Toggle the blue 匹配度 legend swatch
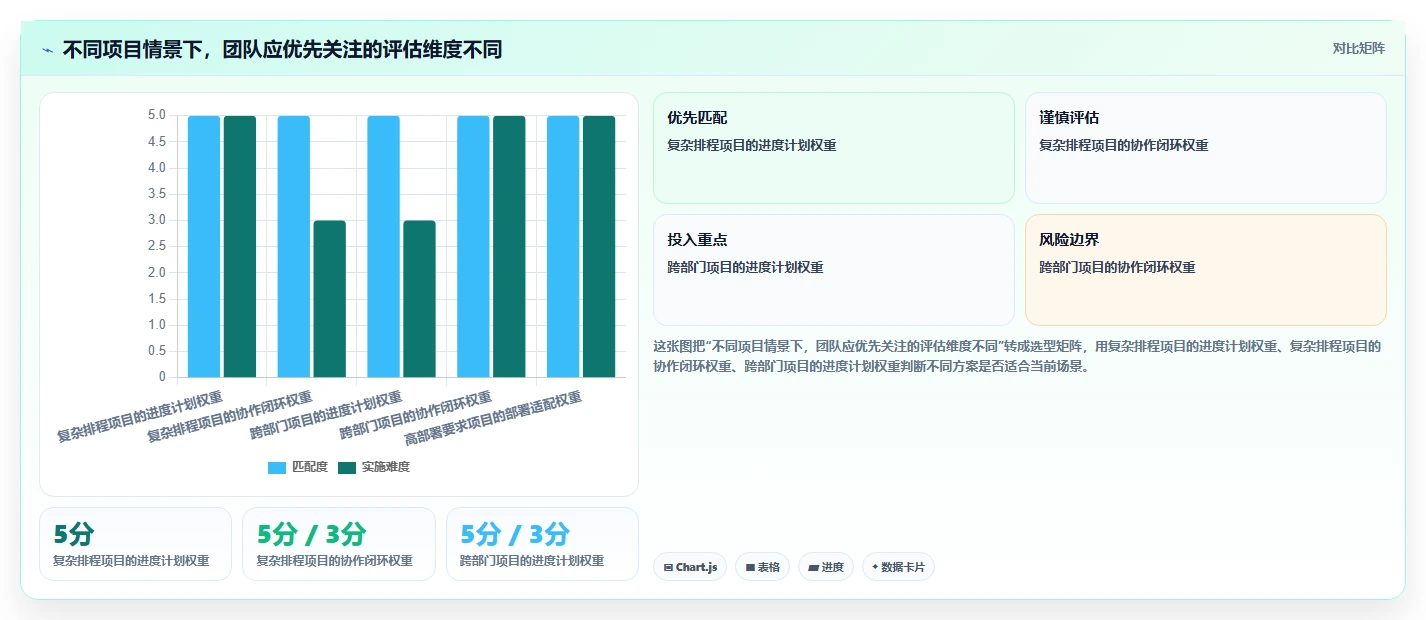The width and height of the screenshot is (1426, 620). pyautogui.click(x=277, y=467)
